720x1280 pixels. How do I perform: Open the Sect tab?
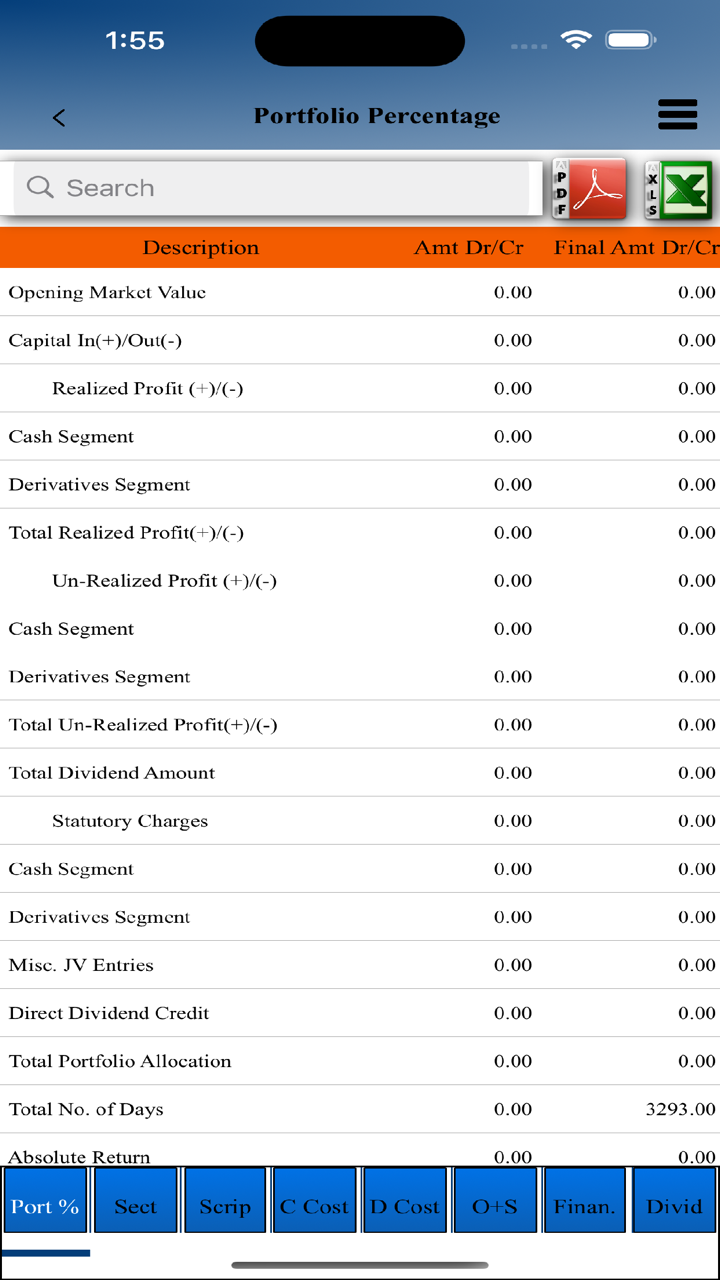pos(135,1206)
